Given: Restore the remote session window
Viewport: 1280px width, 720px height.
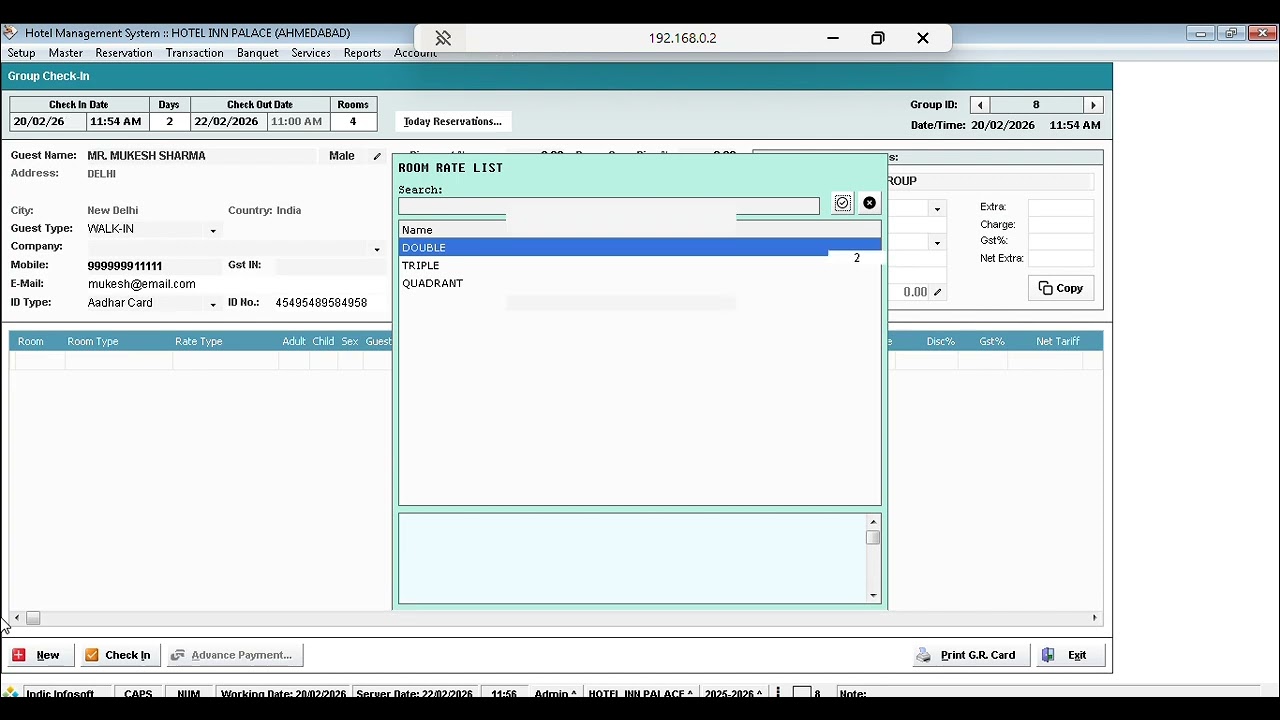Looking at the screenshot, I should coord(877,38).
